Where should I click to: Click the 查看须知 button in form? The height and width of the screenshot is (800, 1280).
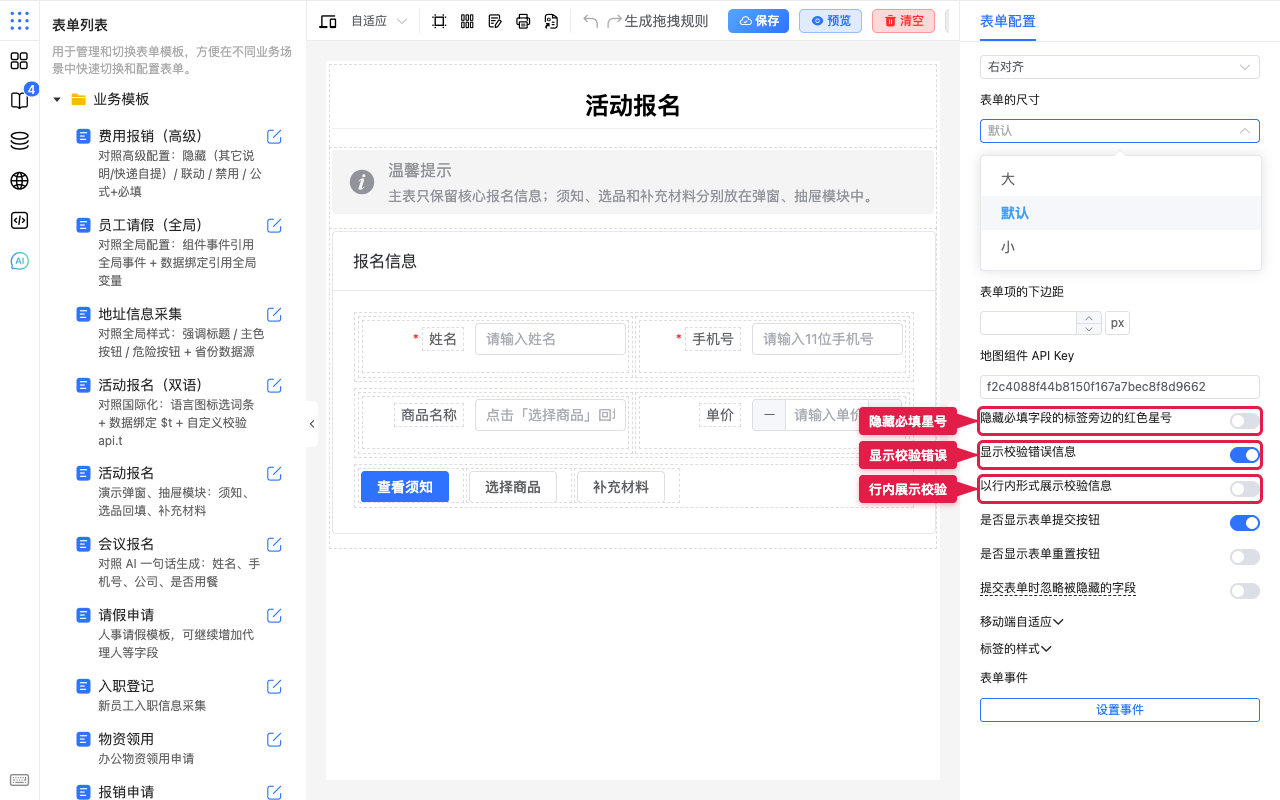[405, 487]
